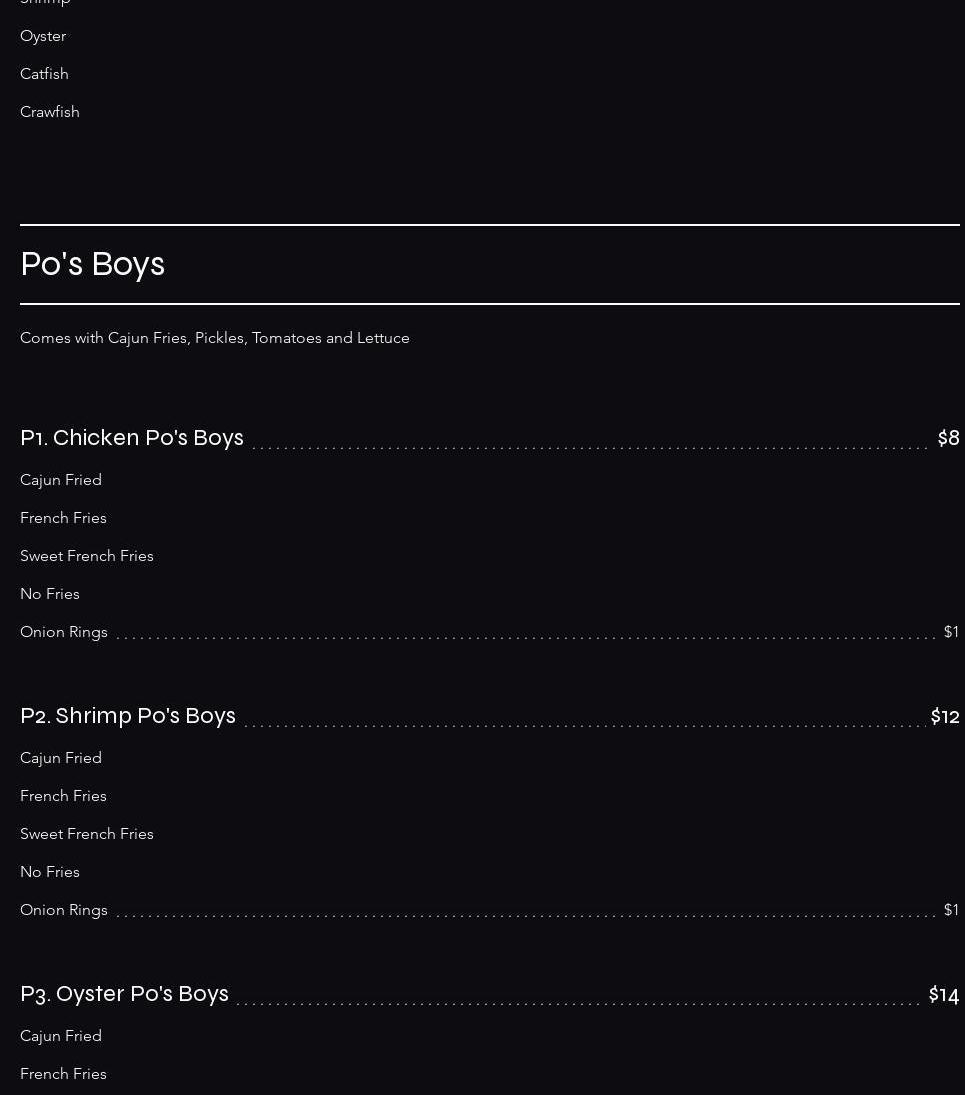Choose Cajun Fried under Oyster Po's Boys
The height and width of the screenshot is (1095, 965).
[x=61, y=1036]
